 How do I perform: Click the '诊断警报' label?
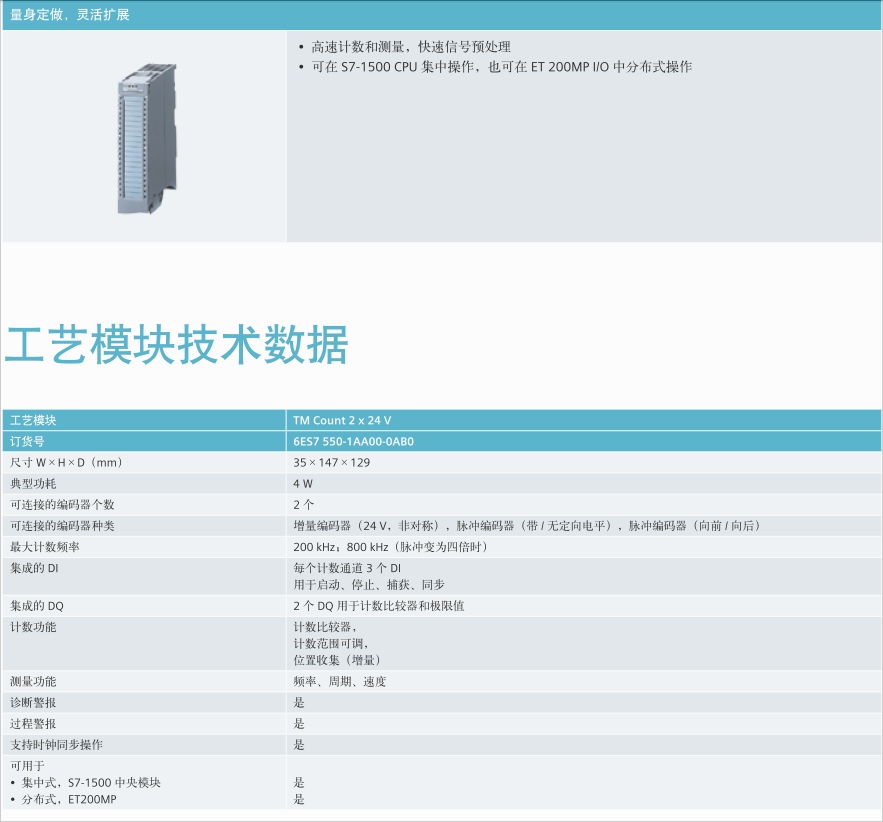coord(33,703)
